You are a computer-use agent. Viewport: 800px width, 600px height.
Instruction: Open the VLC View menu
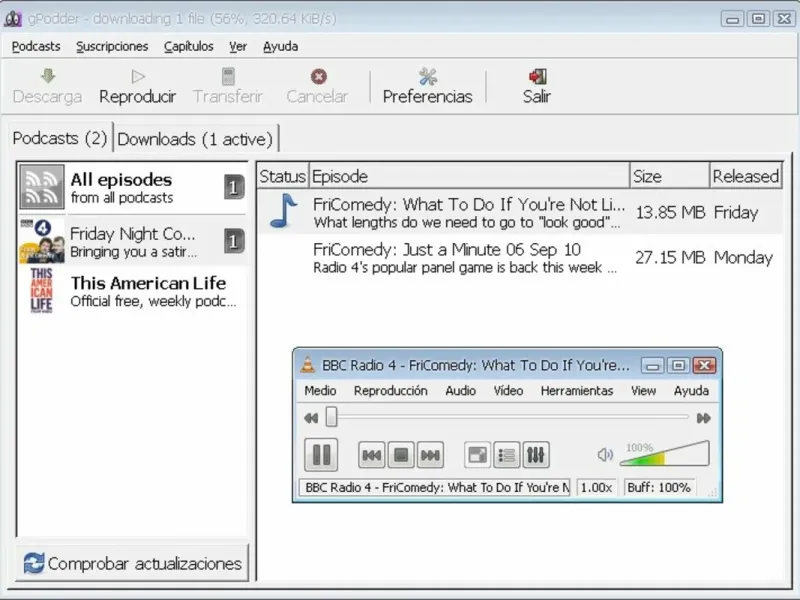(x=643, y=391)
